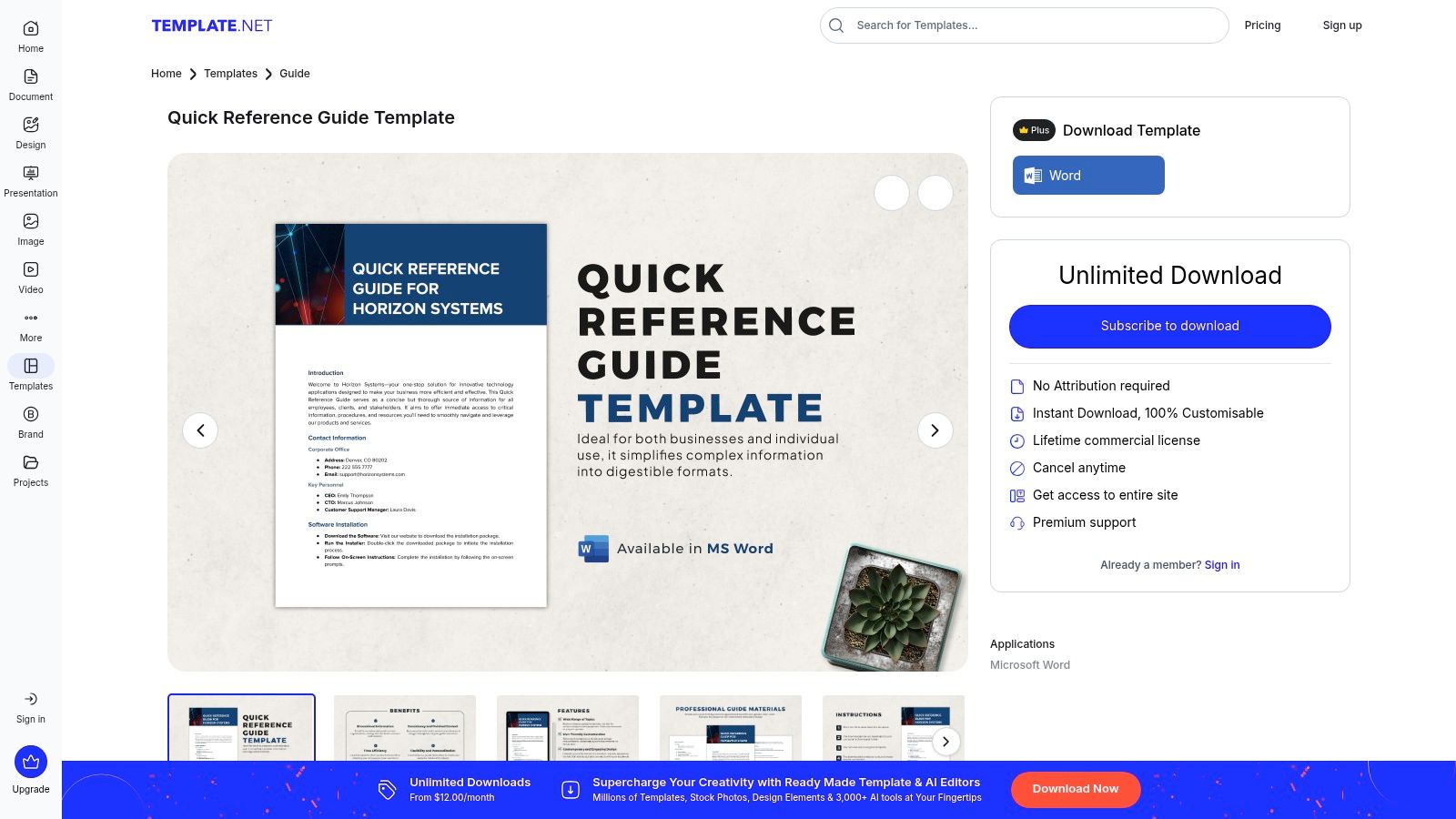Viewport: 1456px width, 819px height.
Task: Click the next-image arrow on the preview carousel
Action: click(x=935, y=430)
